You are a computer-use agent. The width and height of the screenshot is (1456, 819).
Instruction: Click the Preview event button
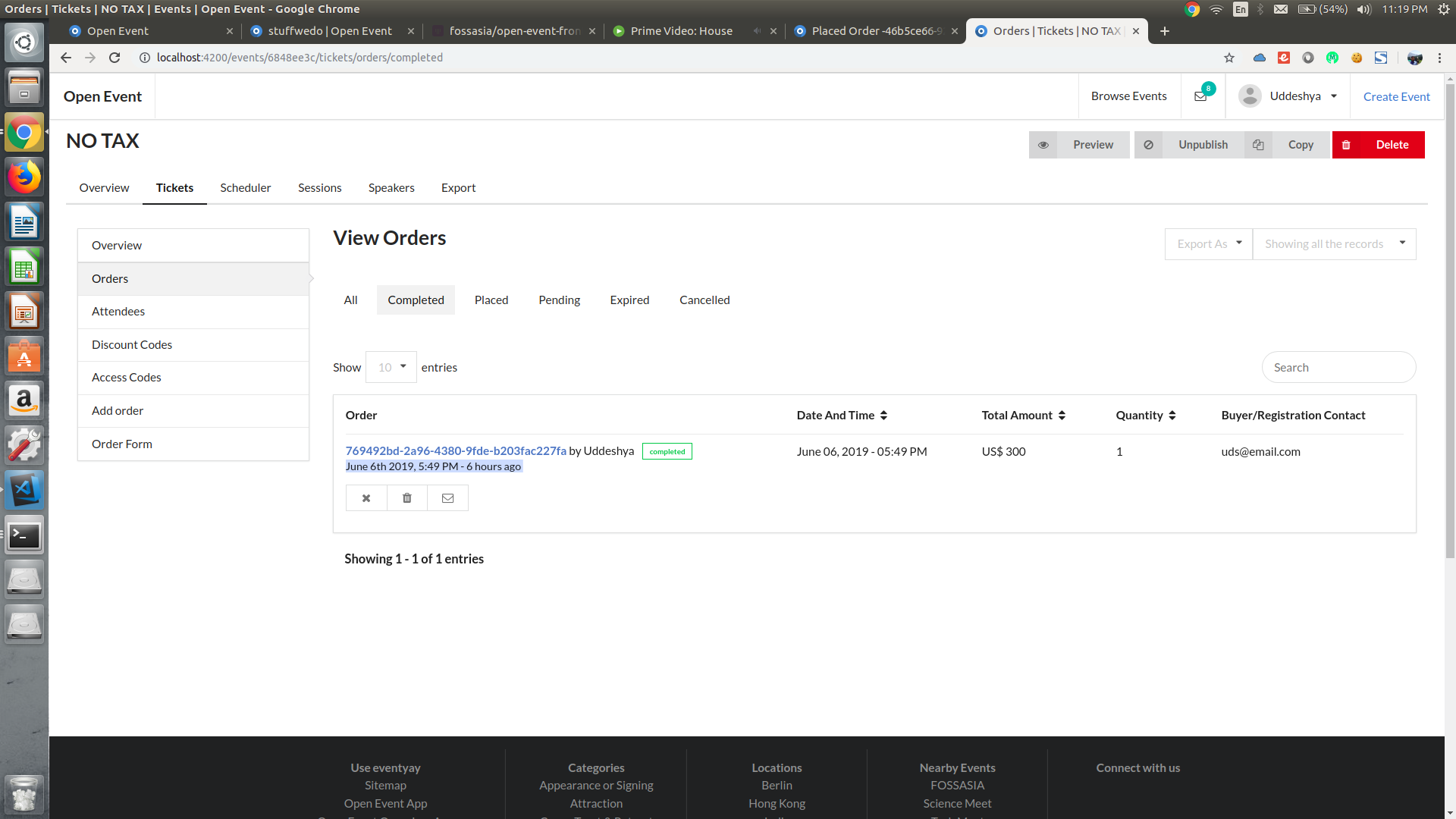coord(1079,145)
